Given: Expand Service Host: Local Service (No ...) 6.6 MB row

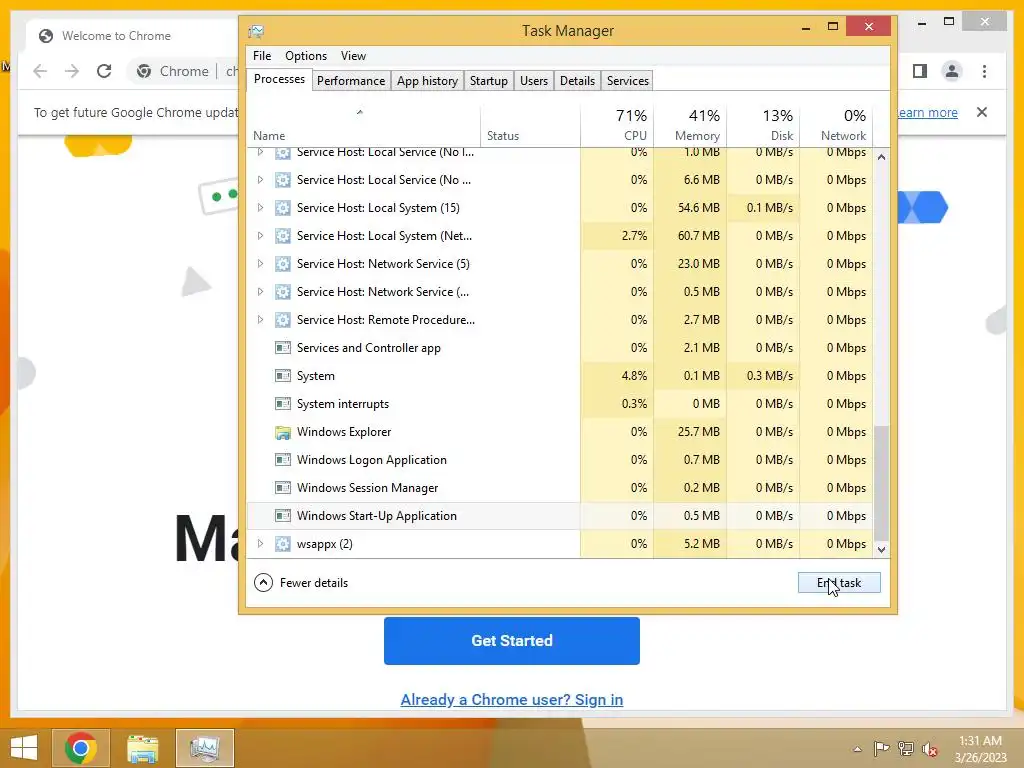Looking at the screenshot, I should tap(260, 180).
